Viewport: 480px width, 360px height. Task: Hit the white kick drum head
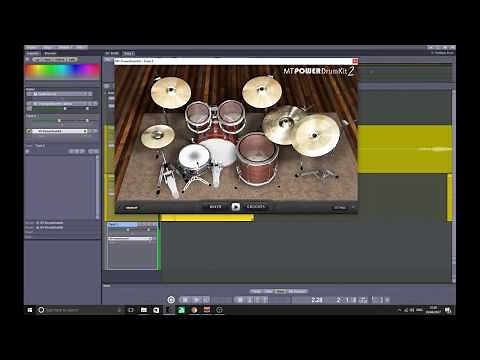click(221, 153)
